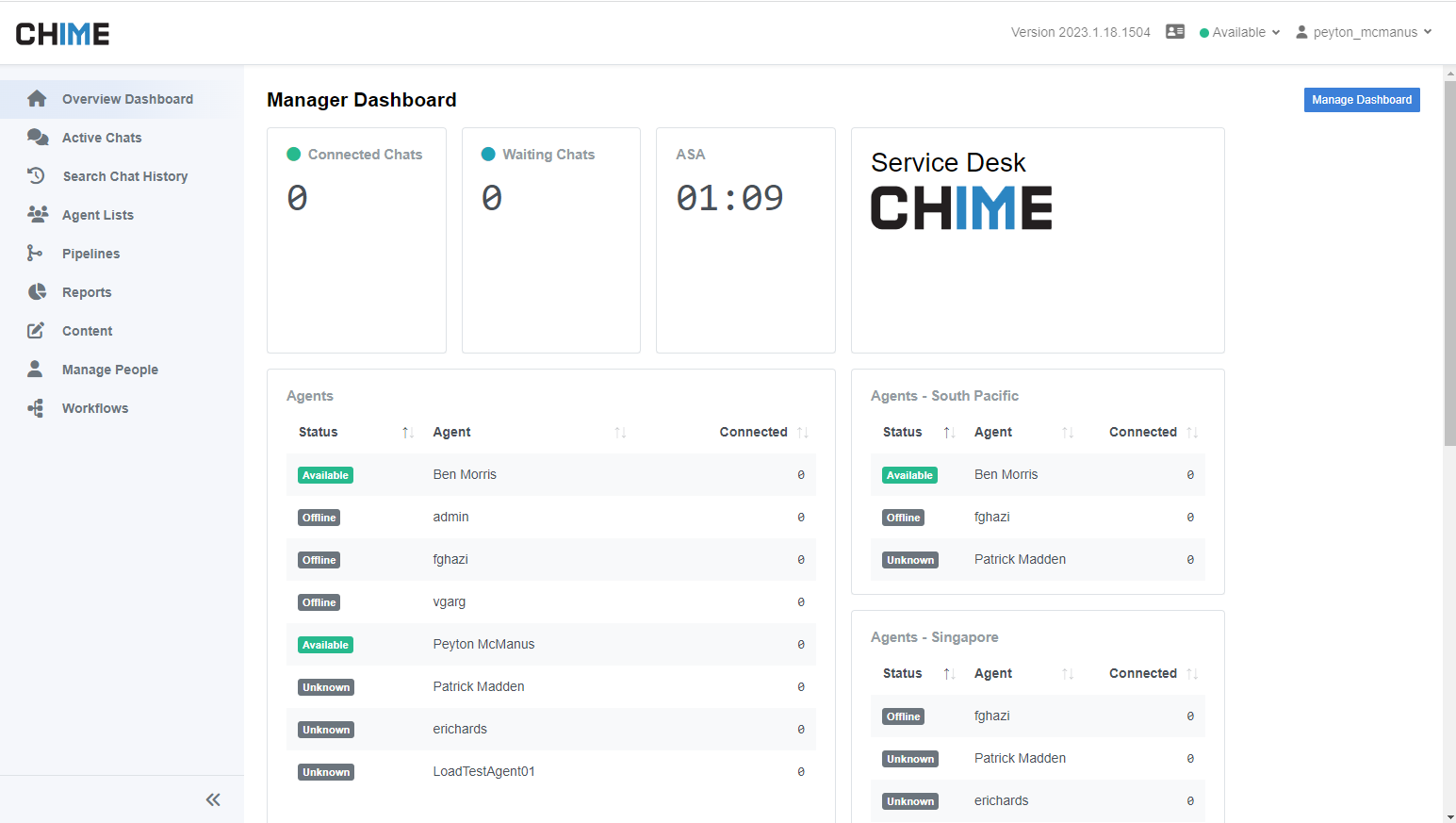
Task: Click the Pipelines branch icon
Action: coord(35,253)
